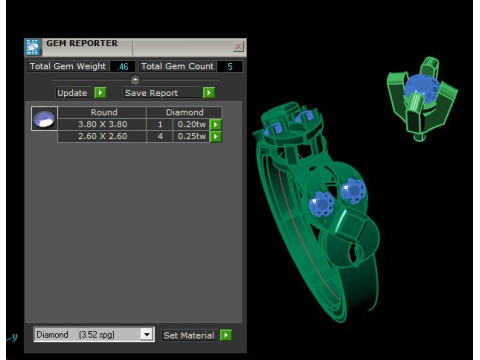The width and height of the screenshot is (480, 360).
Task: Select the round gem thumbnail
Action: (44, 118)
